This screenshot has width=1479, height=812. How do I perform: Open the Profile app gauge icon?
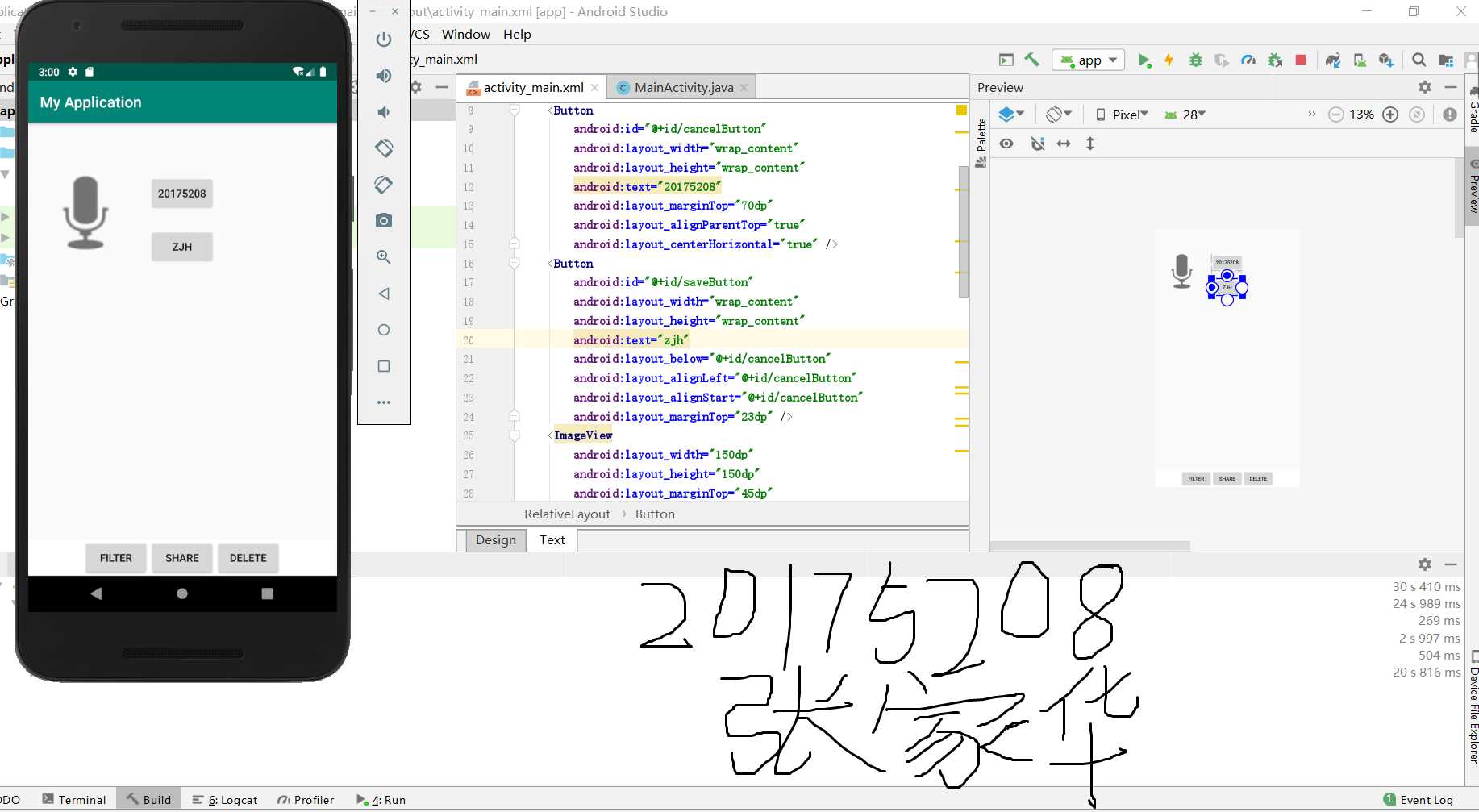[1248, 60]
